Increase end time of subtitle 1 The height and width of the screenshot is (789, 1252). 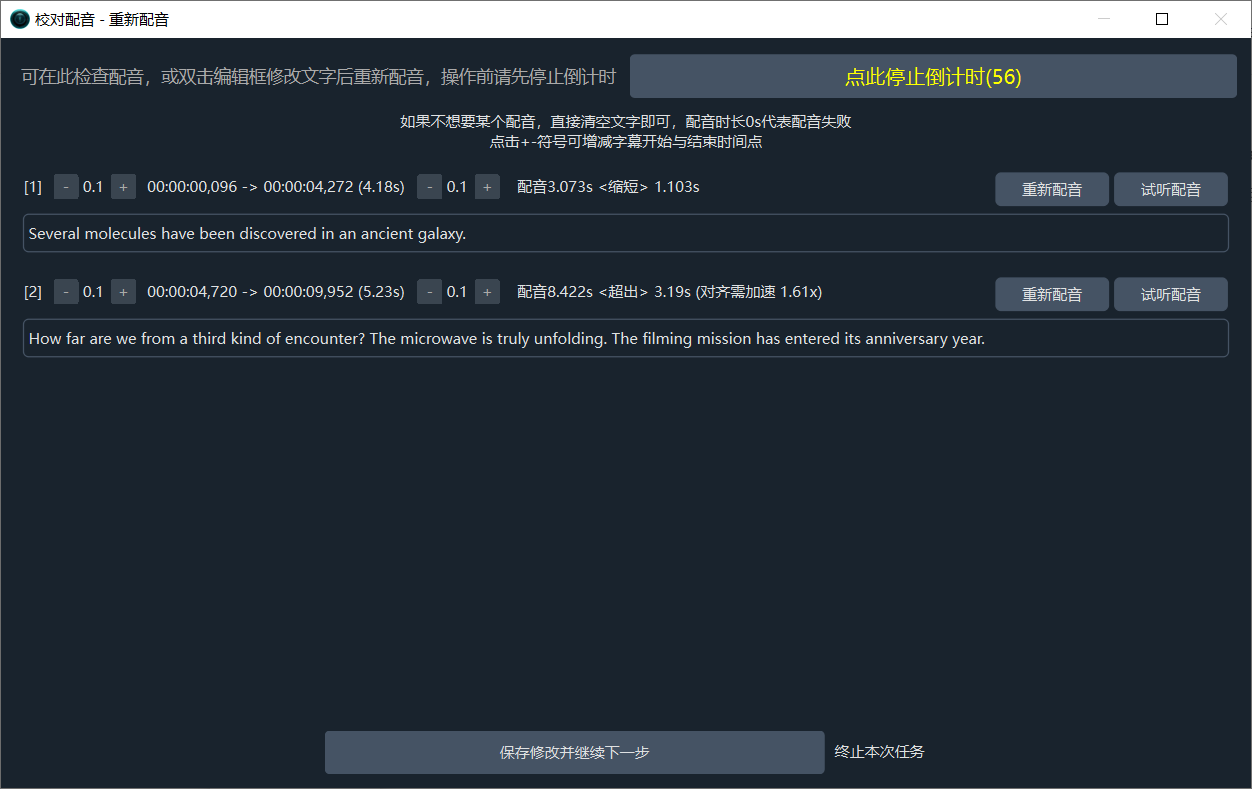(487, 187)
